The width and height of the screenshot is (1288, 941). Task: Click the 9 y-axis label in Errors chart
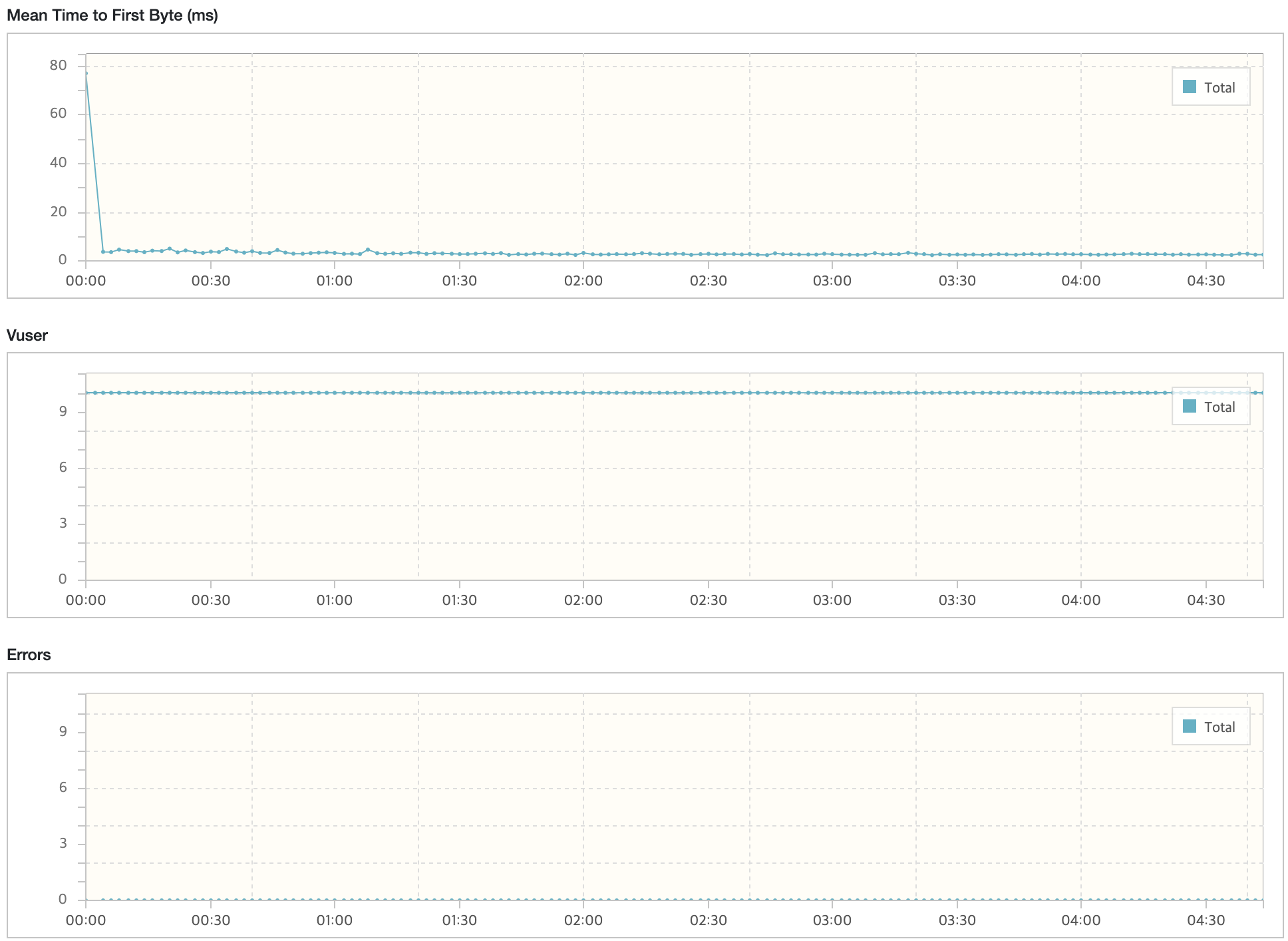tap(63, 732)
